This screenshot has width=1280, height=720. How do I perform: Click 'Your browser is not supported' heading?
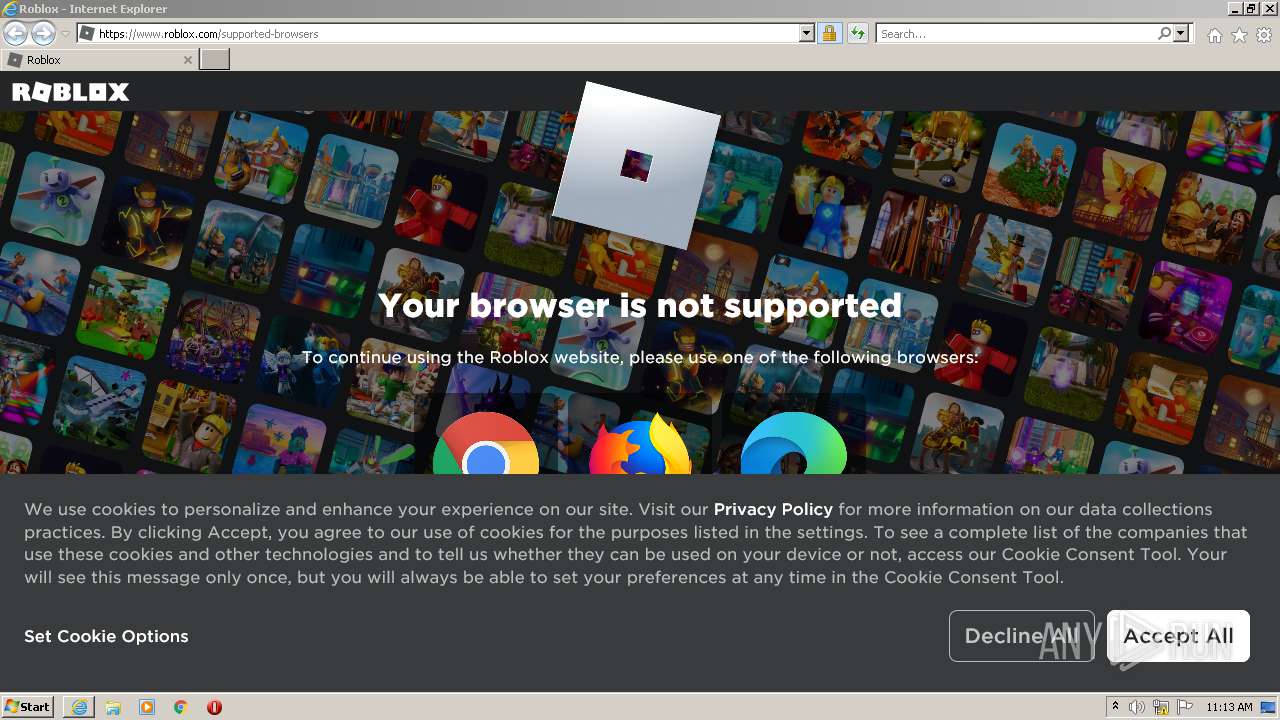coord(640,305)
